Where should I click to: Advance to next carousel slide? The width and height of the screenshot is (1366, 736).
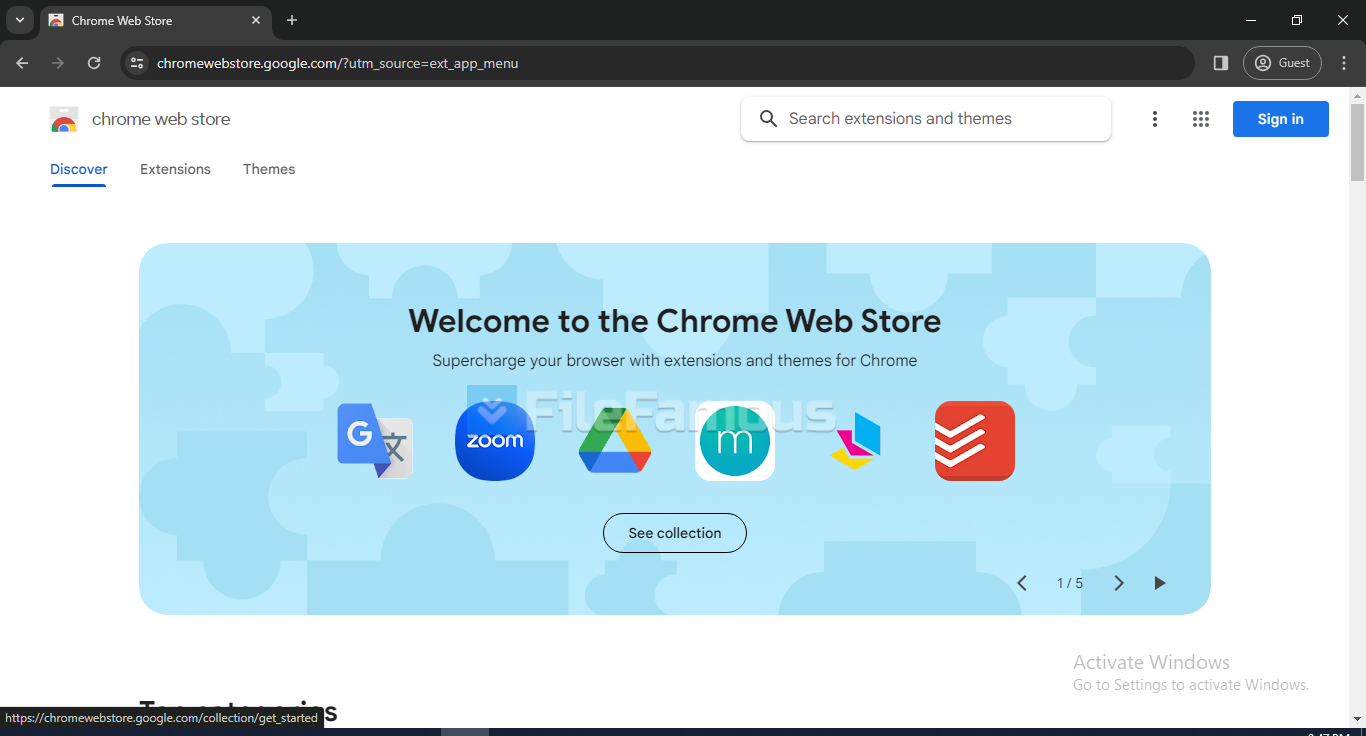[1119, 583]
